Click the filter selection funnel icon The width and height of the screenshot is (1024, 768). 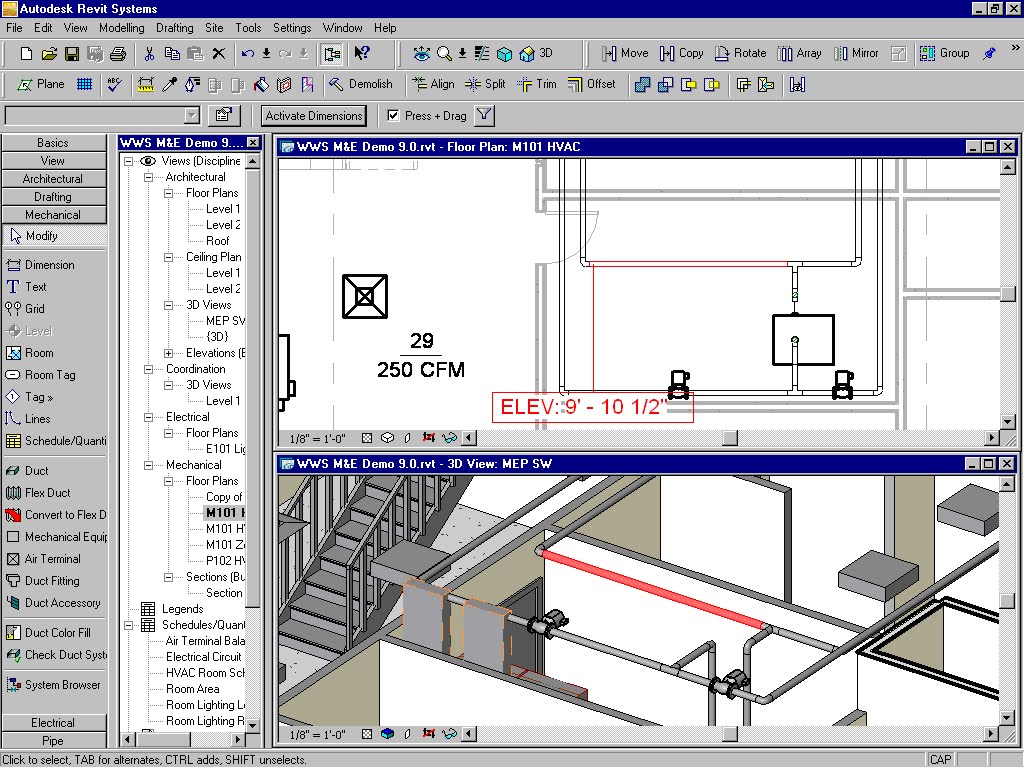pos(484,116)
